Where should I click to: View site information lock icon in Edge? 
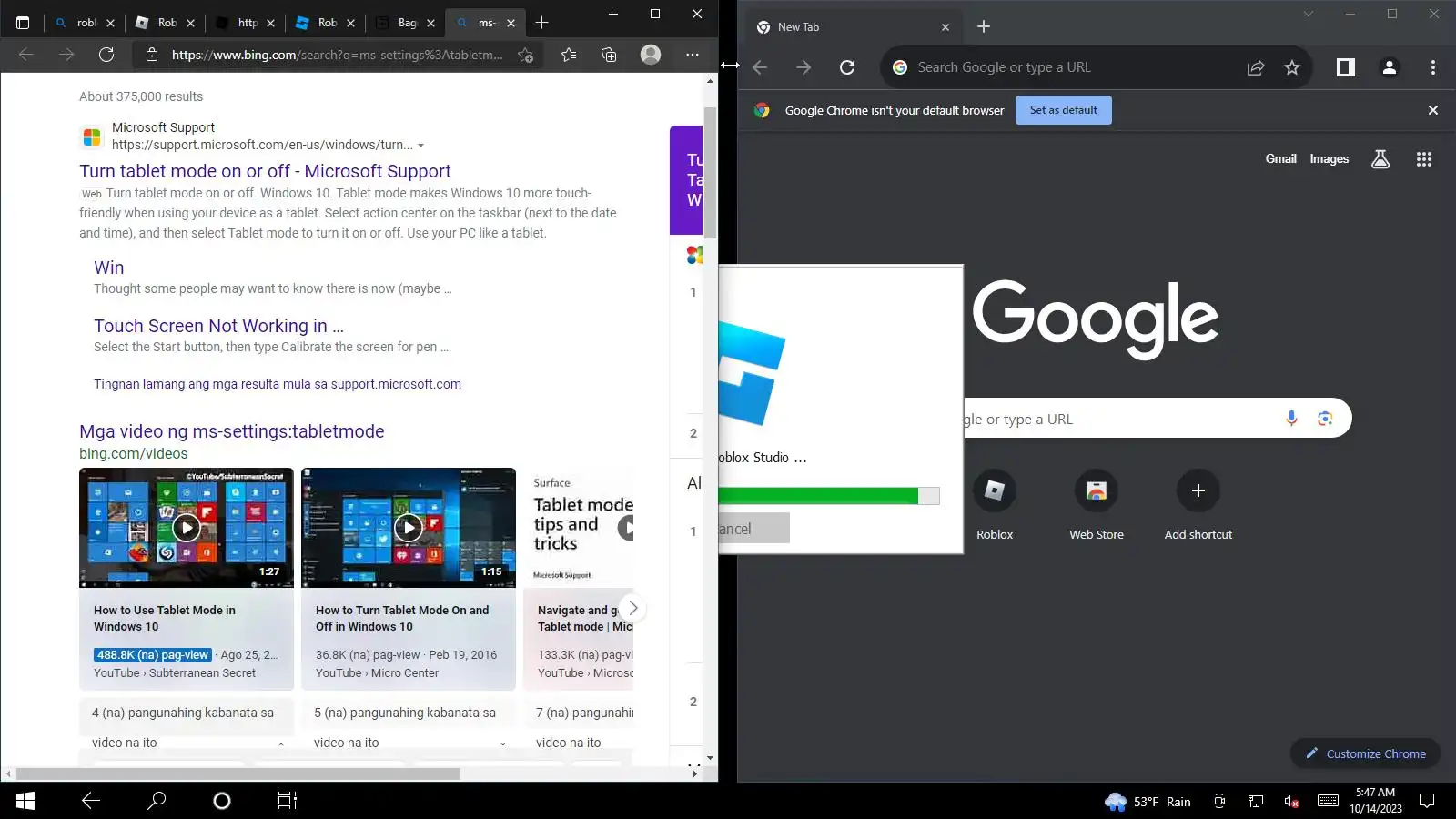click(x=152, y=55)
